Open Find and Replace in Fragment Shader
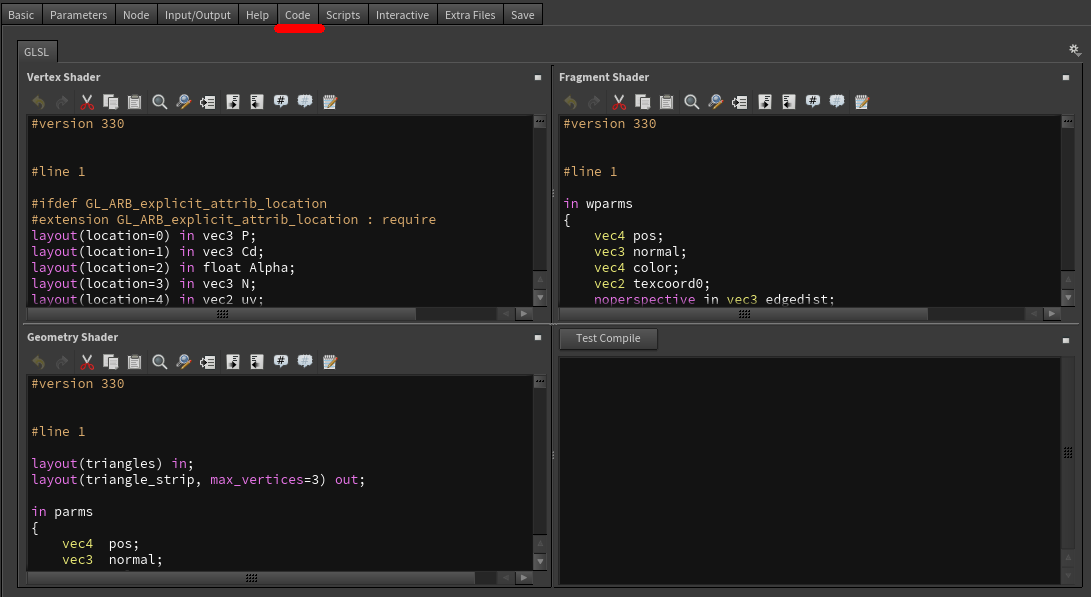This screenshot has width=1091, height=597. tap(715, 102)
